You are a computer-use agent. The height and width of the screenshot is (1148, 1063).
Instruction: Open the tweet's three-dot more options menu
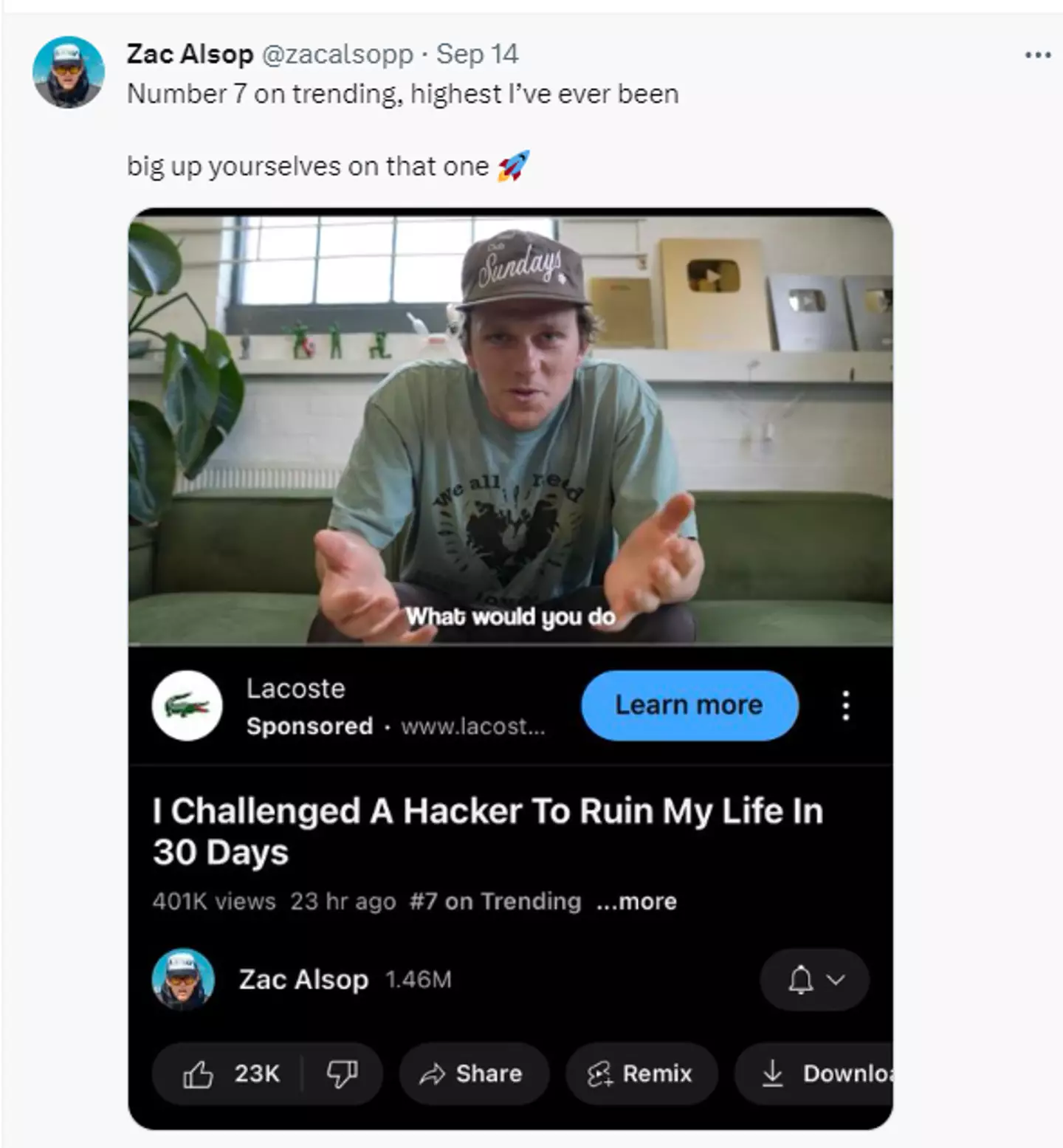pyautogui.click(x=1037, y=55)
